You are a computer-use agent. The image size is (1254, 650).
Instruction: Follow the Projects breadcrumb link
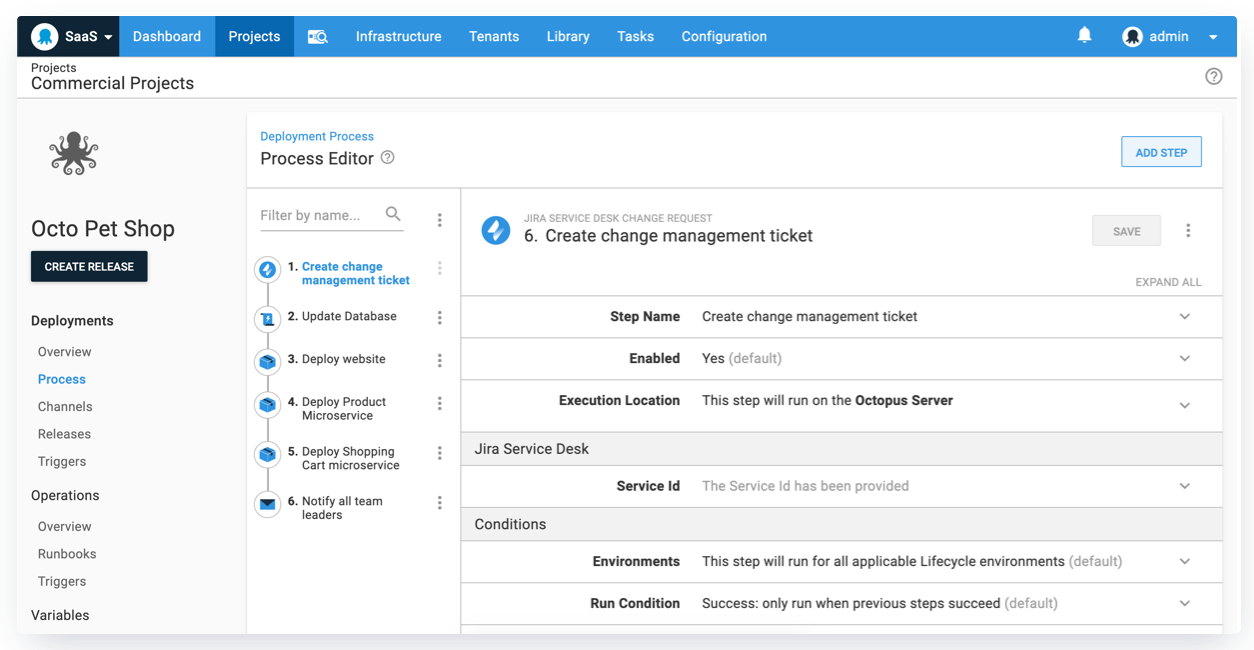pyautogui.click(x=53, y=68)
